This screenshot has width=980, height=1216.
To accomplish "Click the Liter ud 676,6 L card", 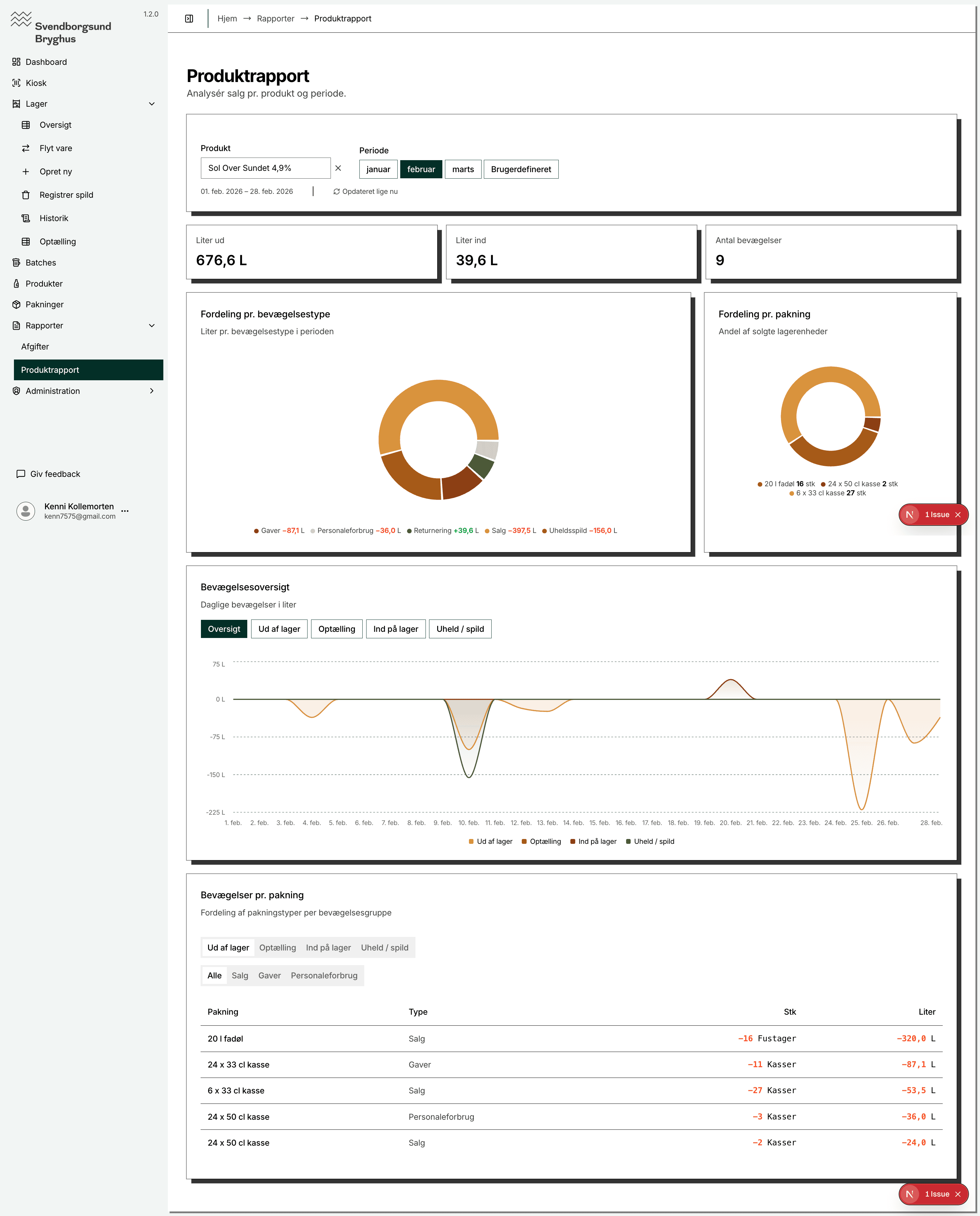I will [x=312, y=253].
